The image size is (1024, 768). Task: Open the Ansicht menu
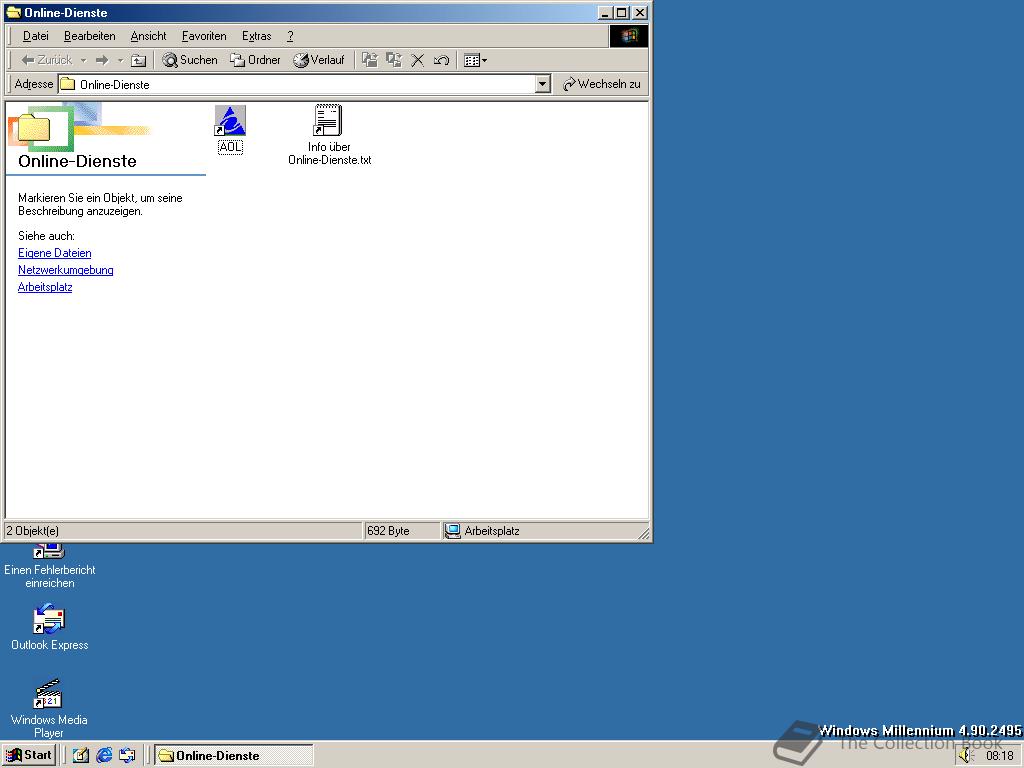148,36
